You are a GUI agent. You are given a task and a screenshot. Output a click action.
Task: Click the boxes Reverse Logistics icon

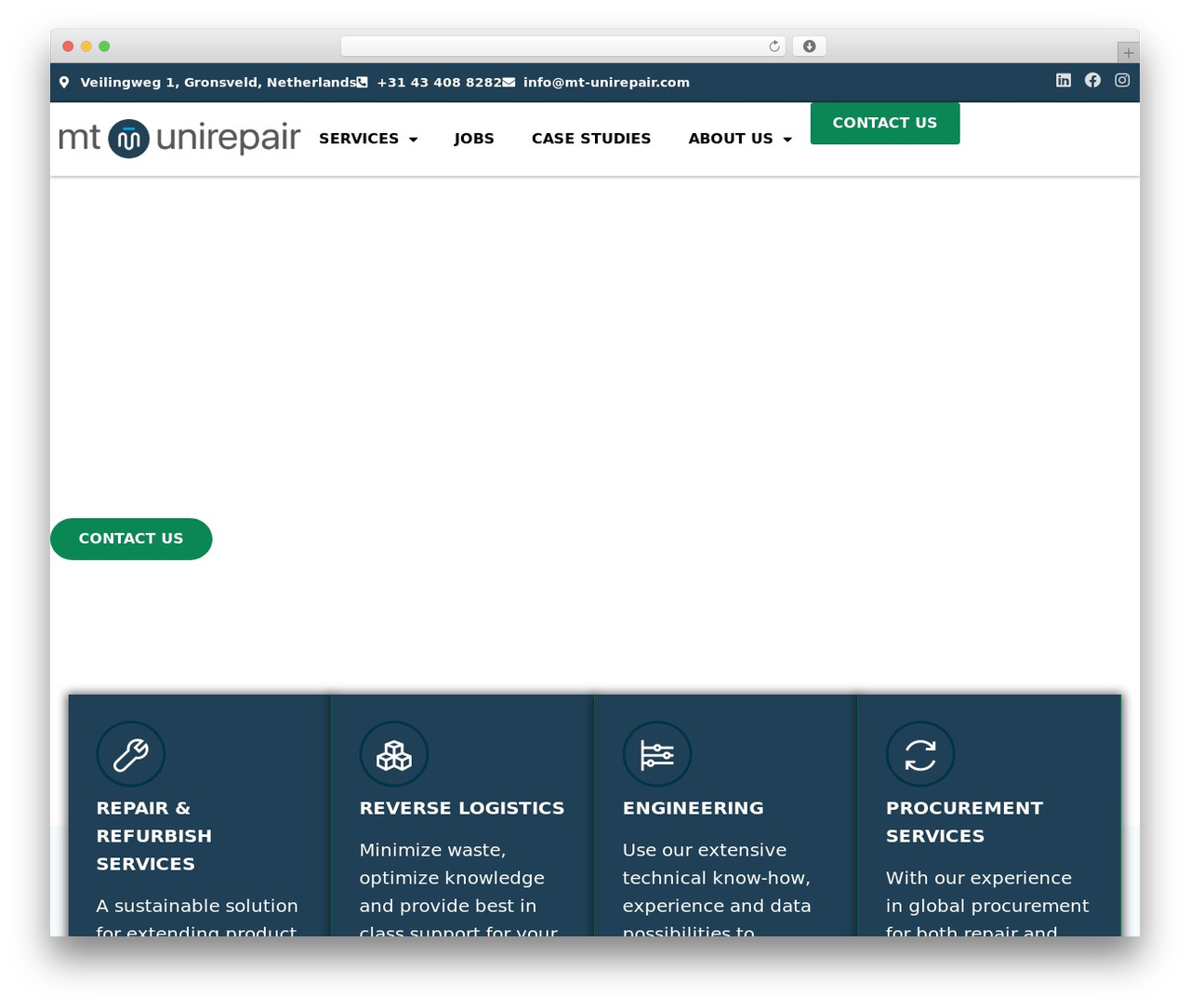pos(394,754)
